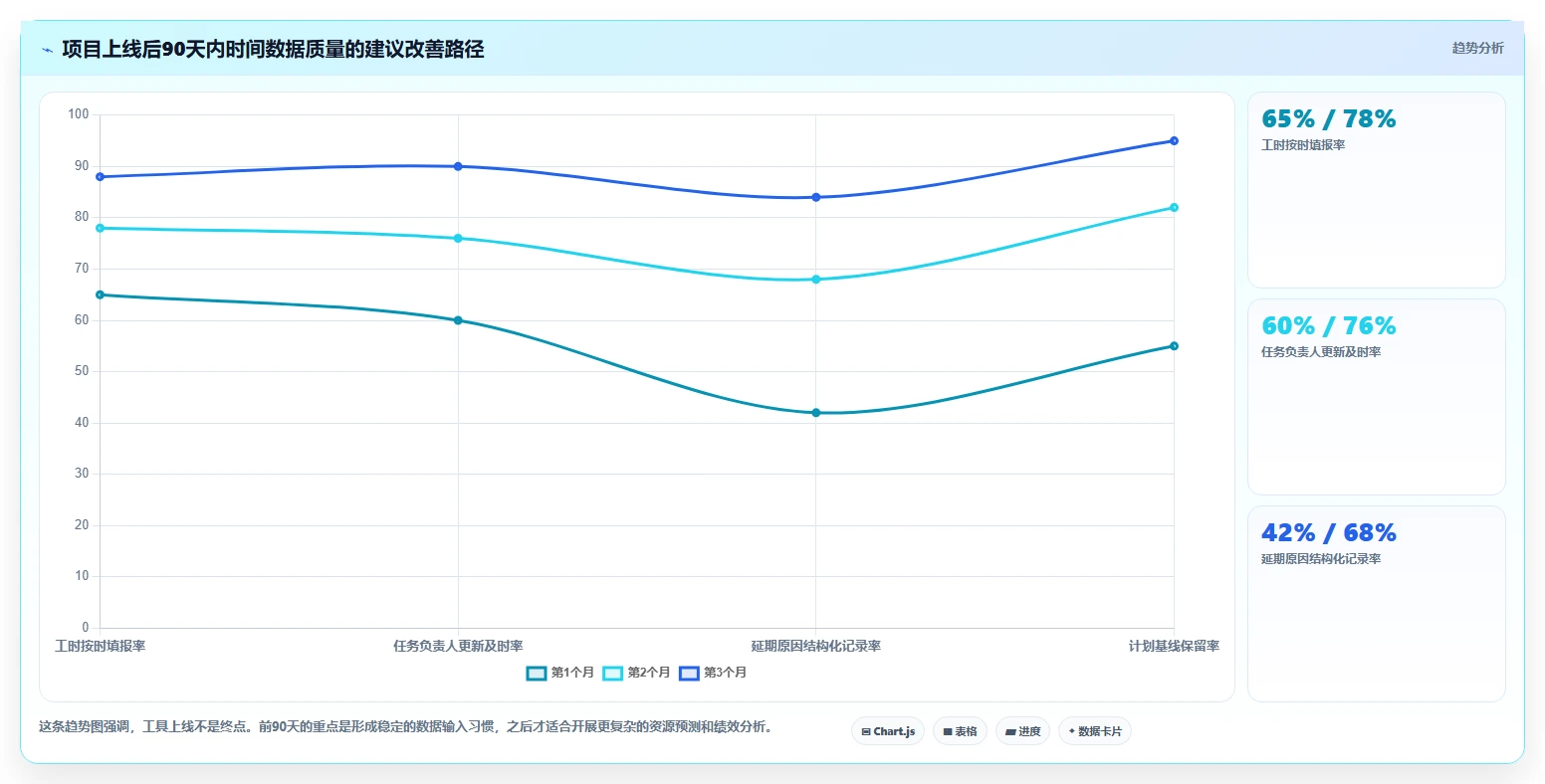This screenshot has height=784, width=1545.
Task: Click the 工时按时填报率 label in the stat card
Action: (1303, 145)
